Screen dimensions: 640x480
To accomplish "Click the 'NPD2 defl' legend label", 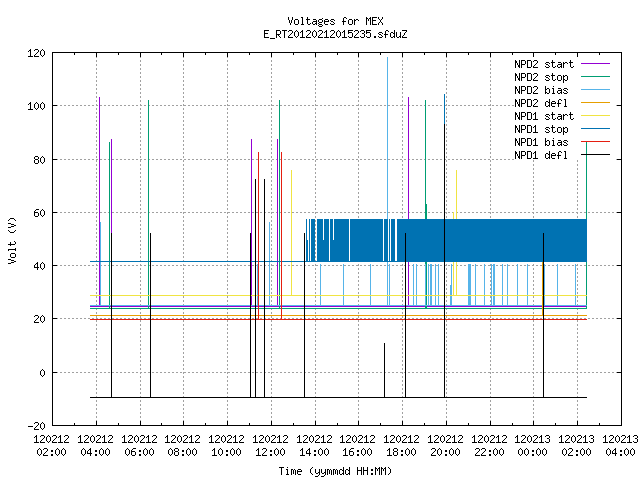I will [x=541, y=103].
